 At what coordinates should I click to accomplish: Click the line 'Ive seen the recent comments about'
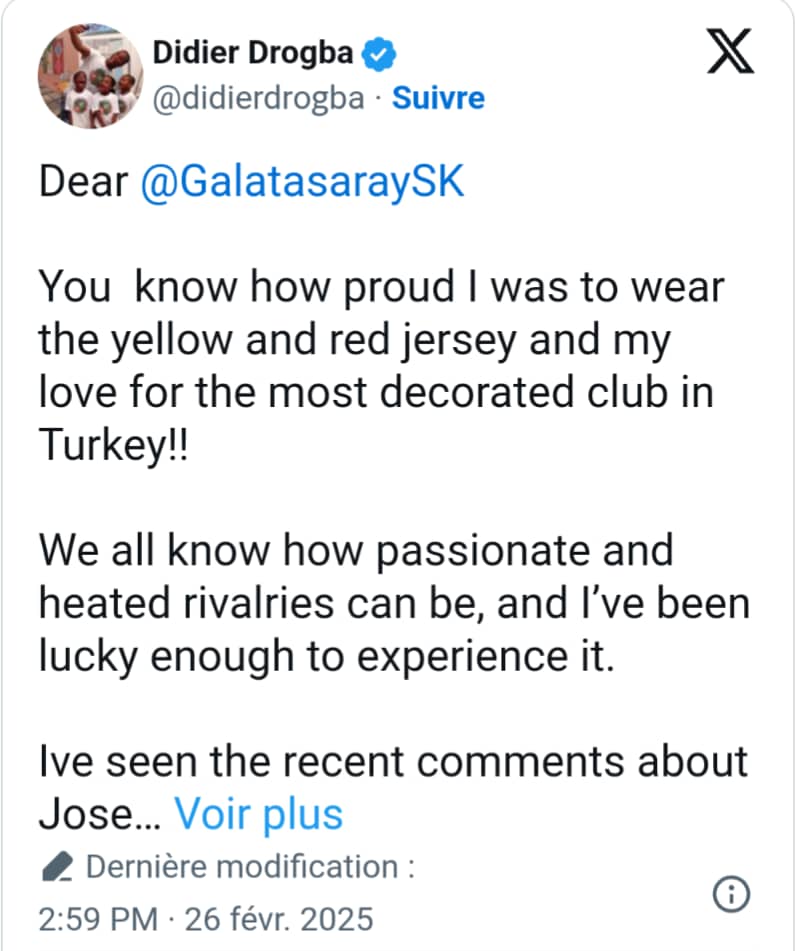click(x=393, y=761)
